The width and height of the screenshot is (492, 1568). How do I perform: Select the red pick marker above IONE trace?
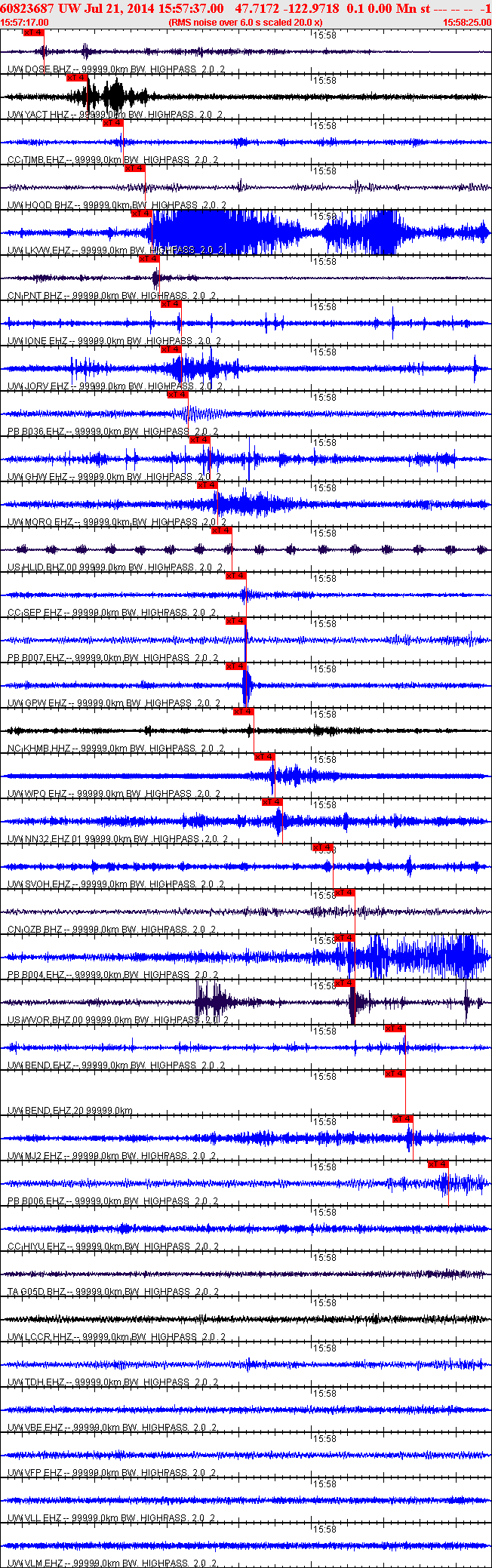tap(171, 304)
